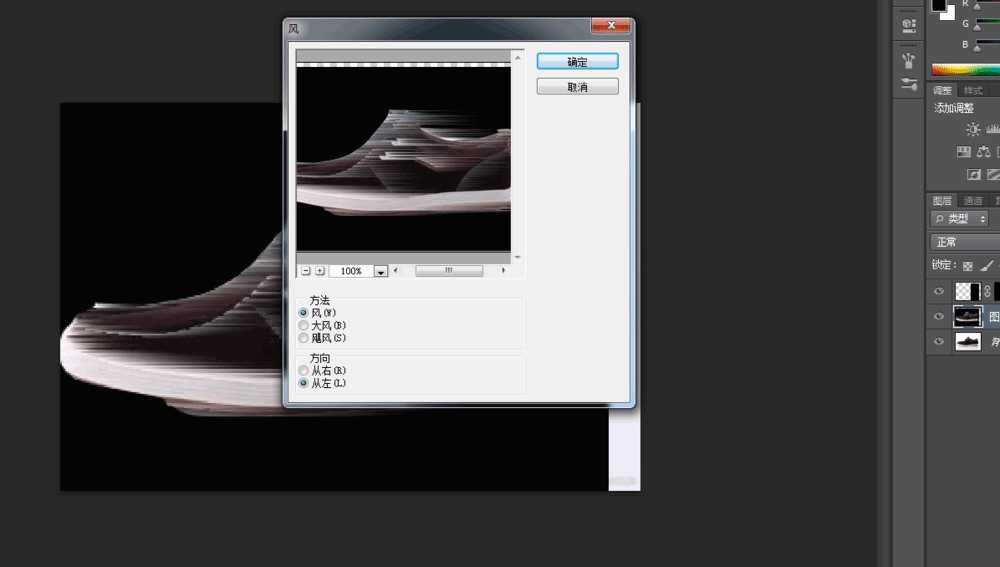The height and width of the screenshot is (567, 1000).
Task: Choose 从右 (From the Right) direction option
Action: pos(304,371)
